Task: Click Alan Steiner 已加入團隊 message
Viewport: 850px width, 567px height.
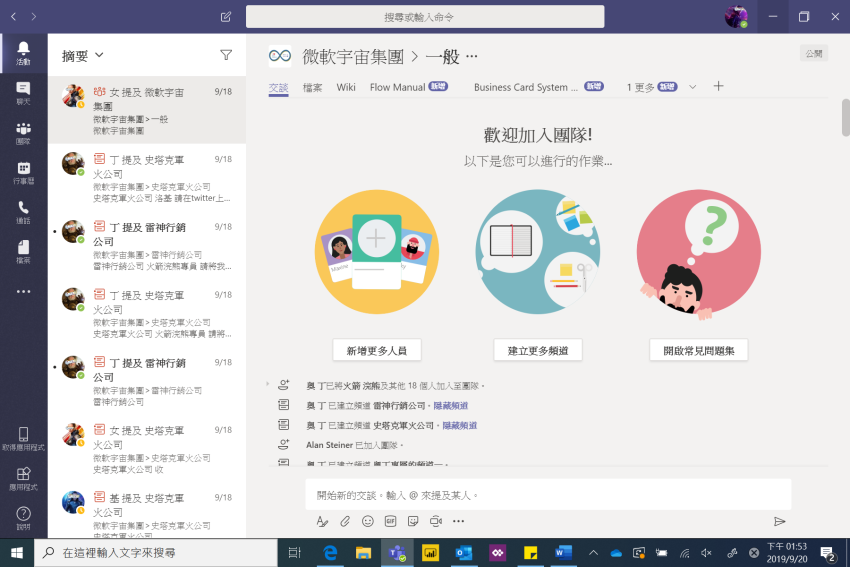Action: click(354, 445)
